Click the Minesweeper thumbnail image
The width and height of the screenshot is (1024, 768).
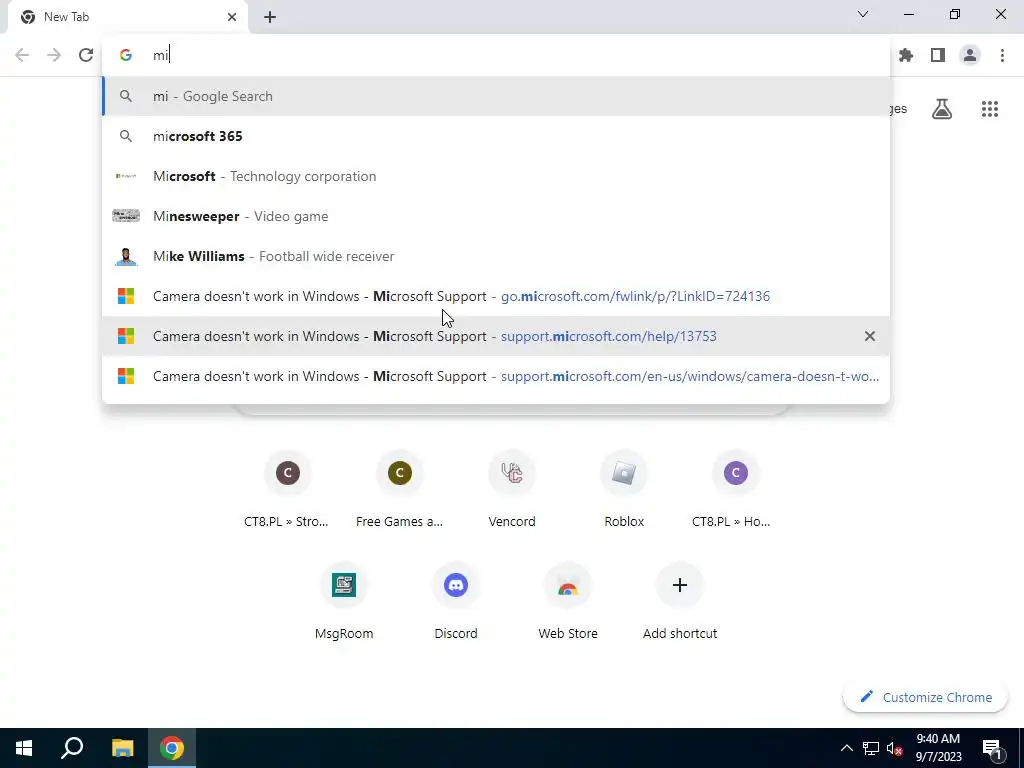click(126, 216)
